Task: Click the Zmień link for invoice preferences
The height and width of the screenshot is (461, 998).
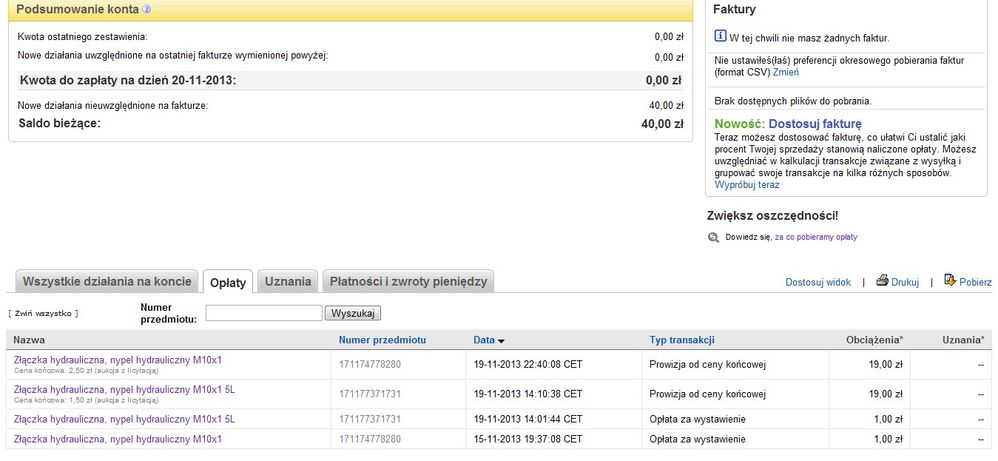Action: tap(786, 72)
